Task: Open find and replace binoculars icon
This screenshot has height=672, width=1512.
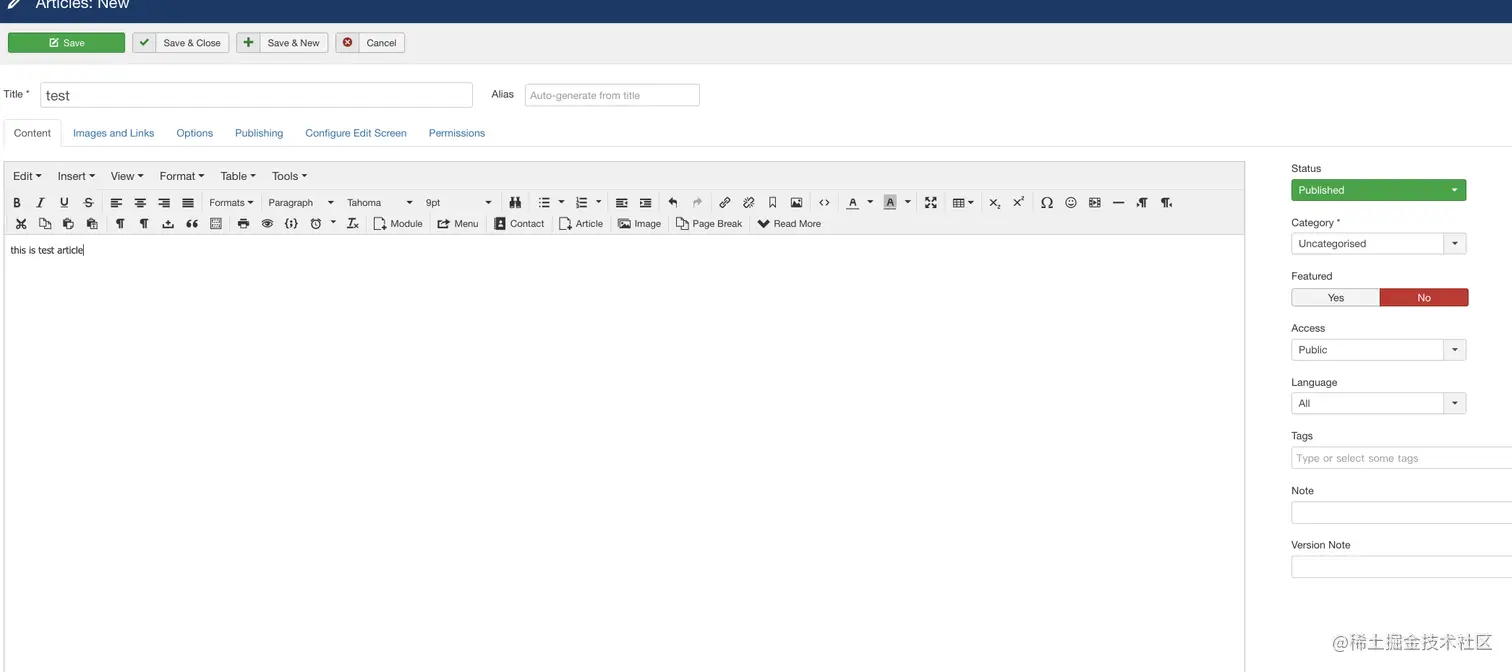Action: [x=516, y=203]
